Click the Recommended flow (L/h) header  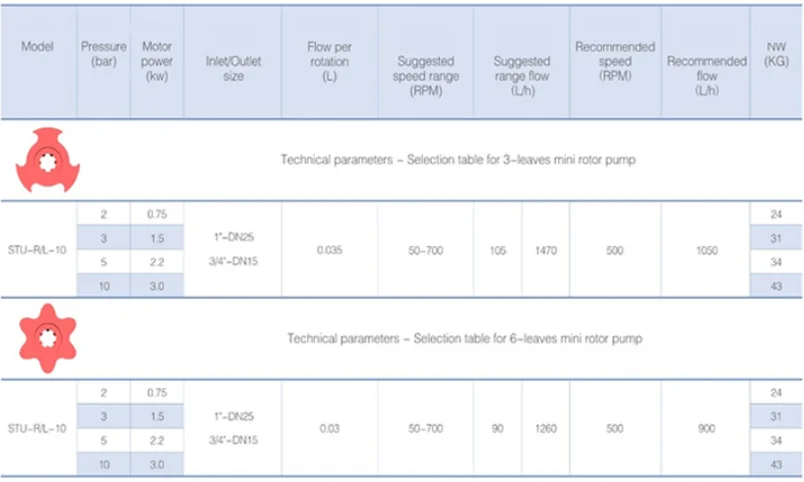[707, 76]
